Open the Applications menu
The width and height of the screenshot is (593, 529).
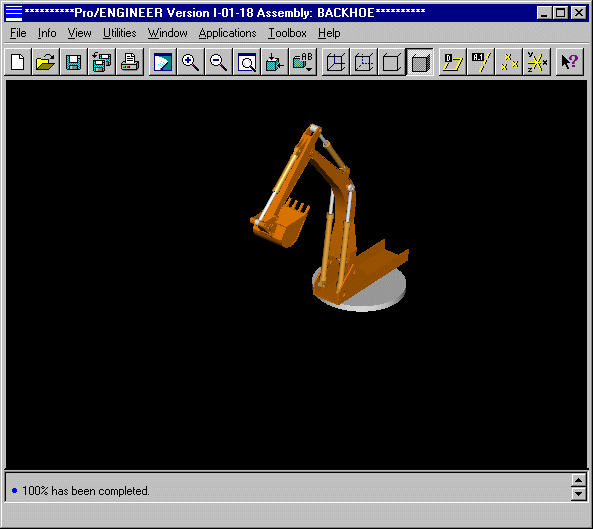coord(228,33)
